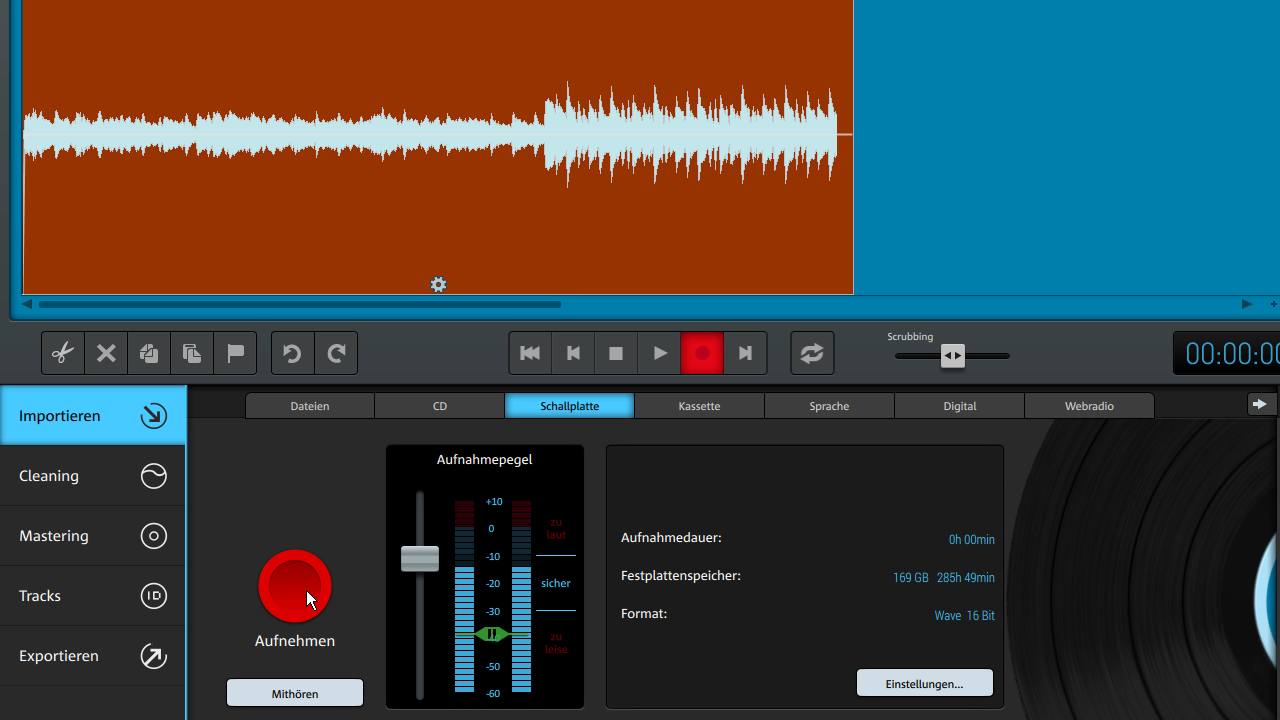Click the time counter display
The height and width of the screenshot is (720, 1280).
tap(1227, 354)
